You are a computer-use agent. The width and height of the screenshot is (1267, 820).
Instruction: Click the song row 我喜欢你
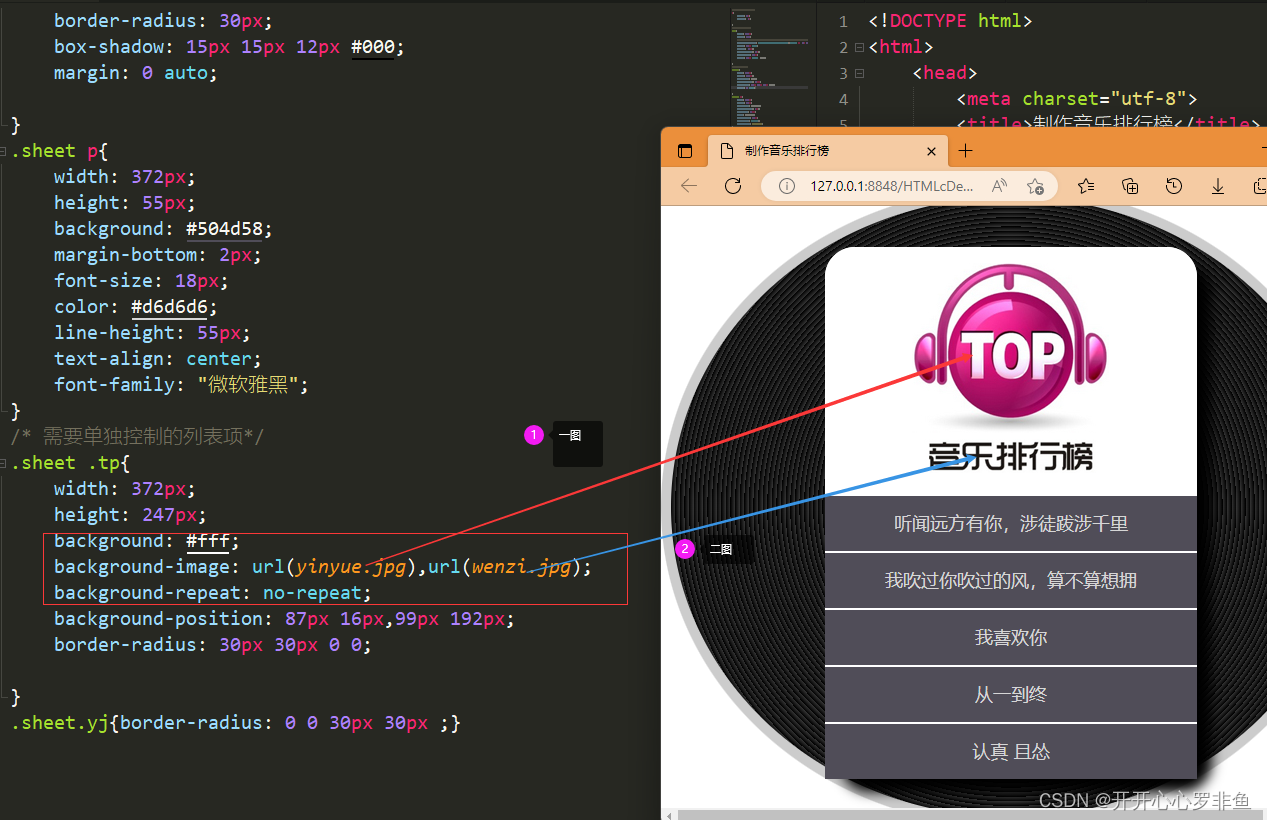(1011, 637)
